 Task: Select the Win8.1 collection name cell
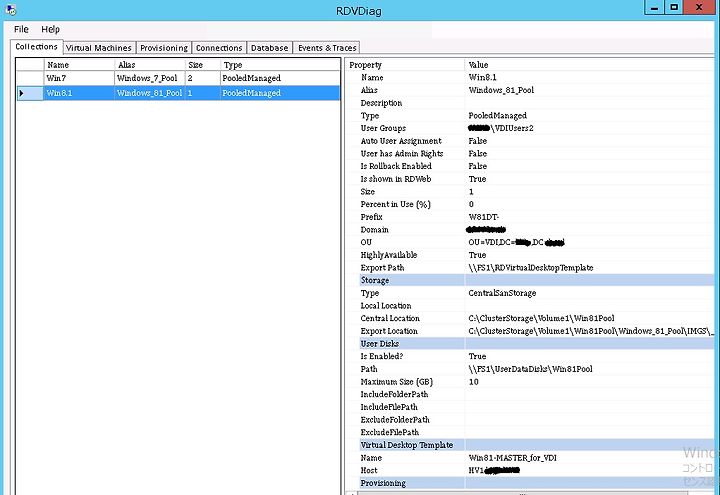point(79,93)
